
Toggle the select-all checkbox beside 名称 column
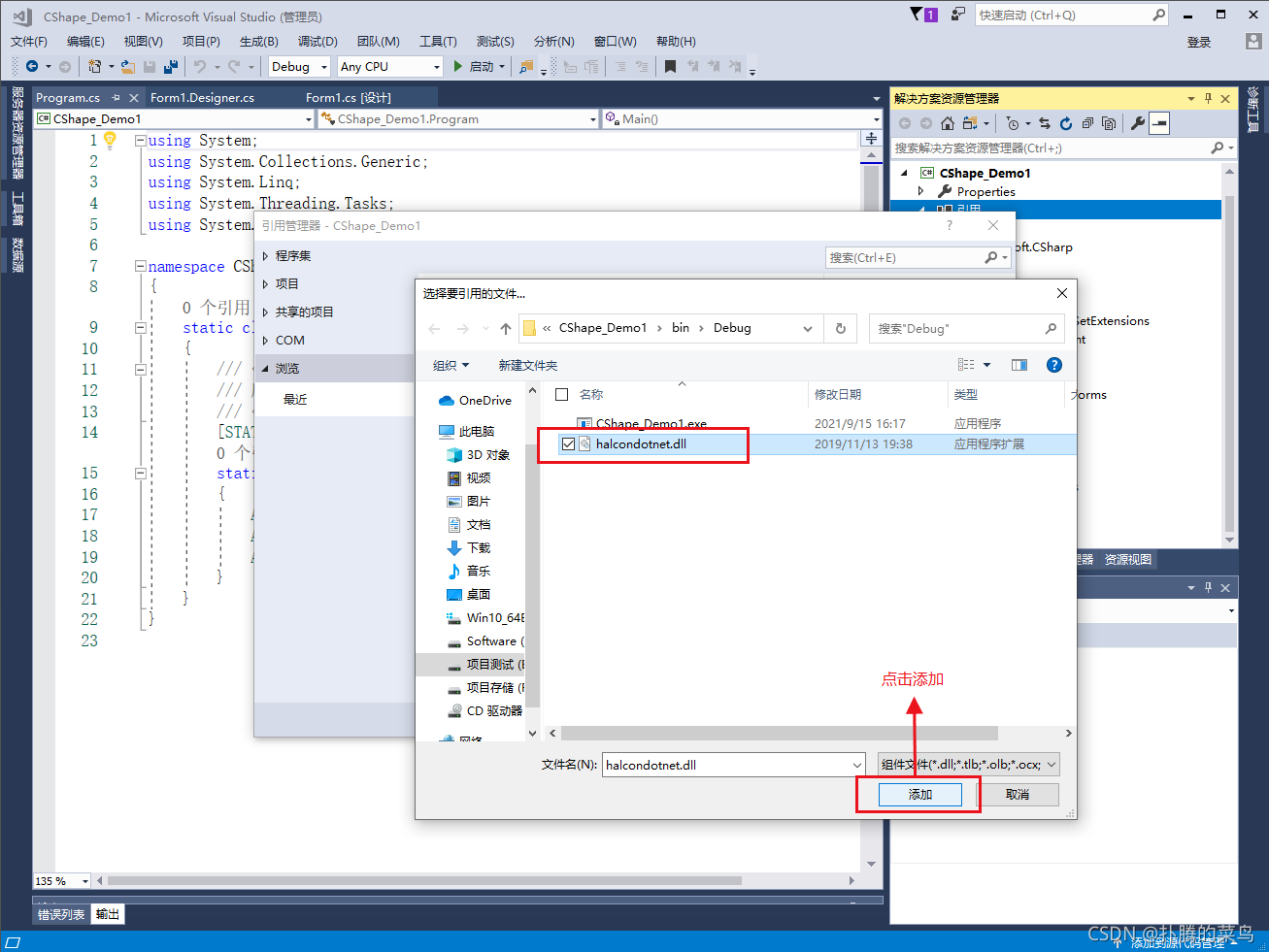pos(561,394)
